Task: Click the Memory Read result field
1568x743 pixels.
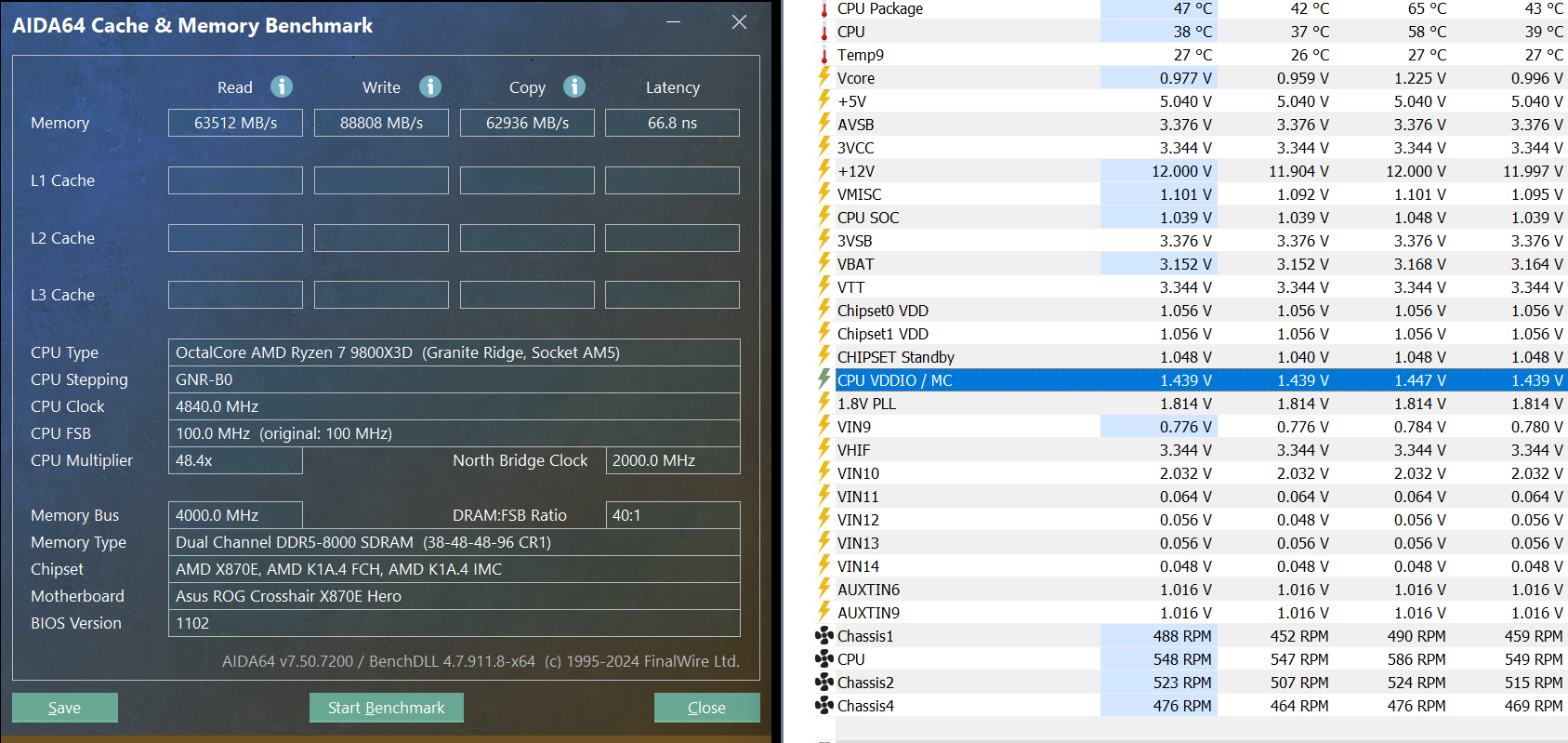Action: point(235,123)
